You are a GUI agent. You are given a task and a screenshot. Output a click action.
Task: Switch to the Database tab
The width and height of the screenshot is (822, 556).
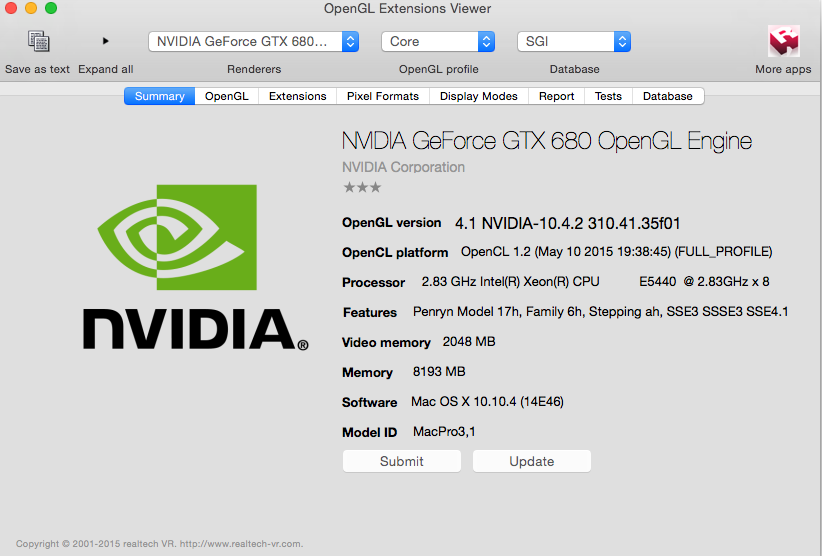668,96
